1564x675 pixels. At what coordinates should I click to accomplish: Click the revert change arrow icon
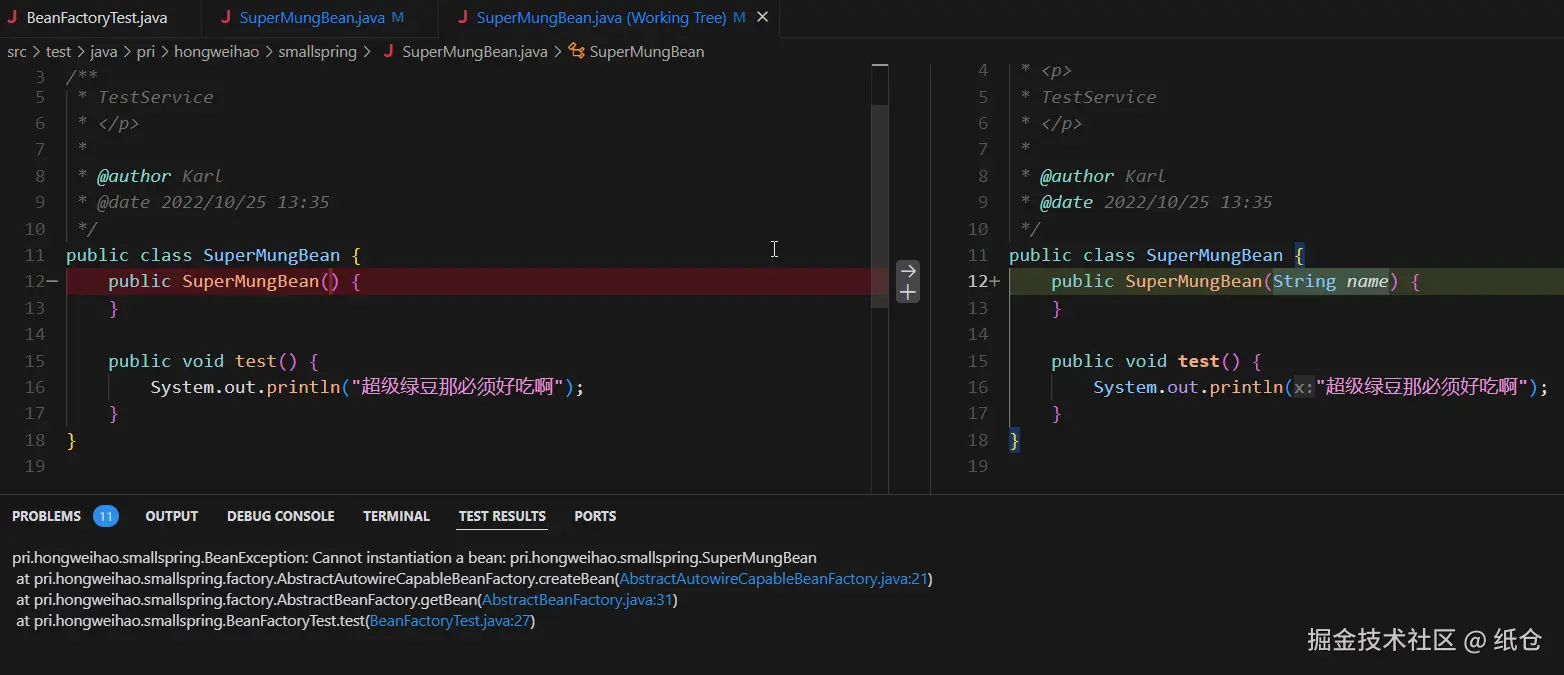tap(908, 271)
